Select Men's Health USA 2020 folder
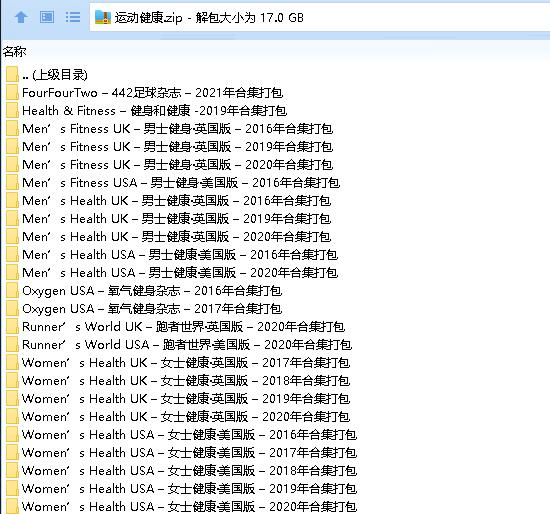 (x=180, y=273)
